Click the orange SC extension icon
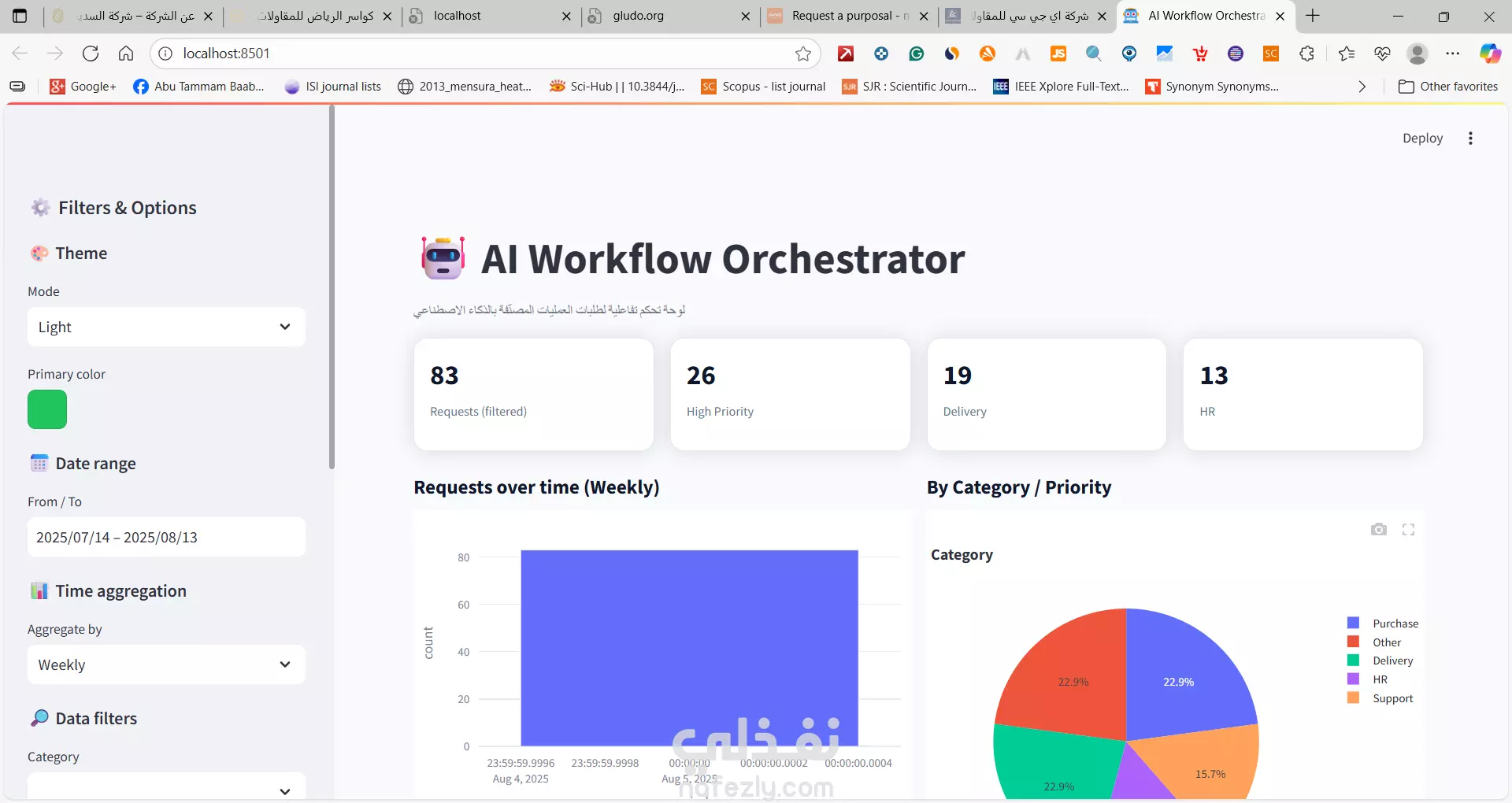 1271,54
